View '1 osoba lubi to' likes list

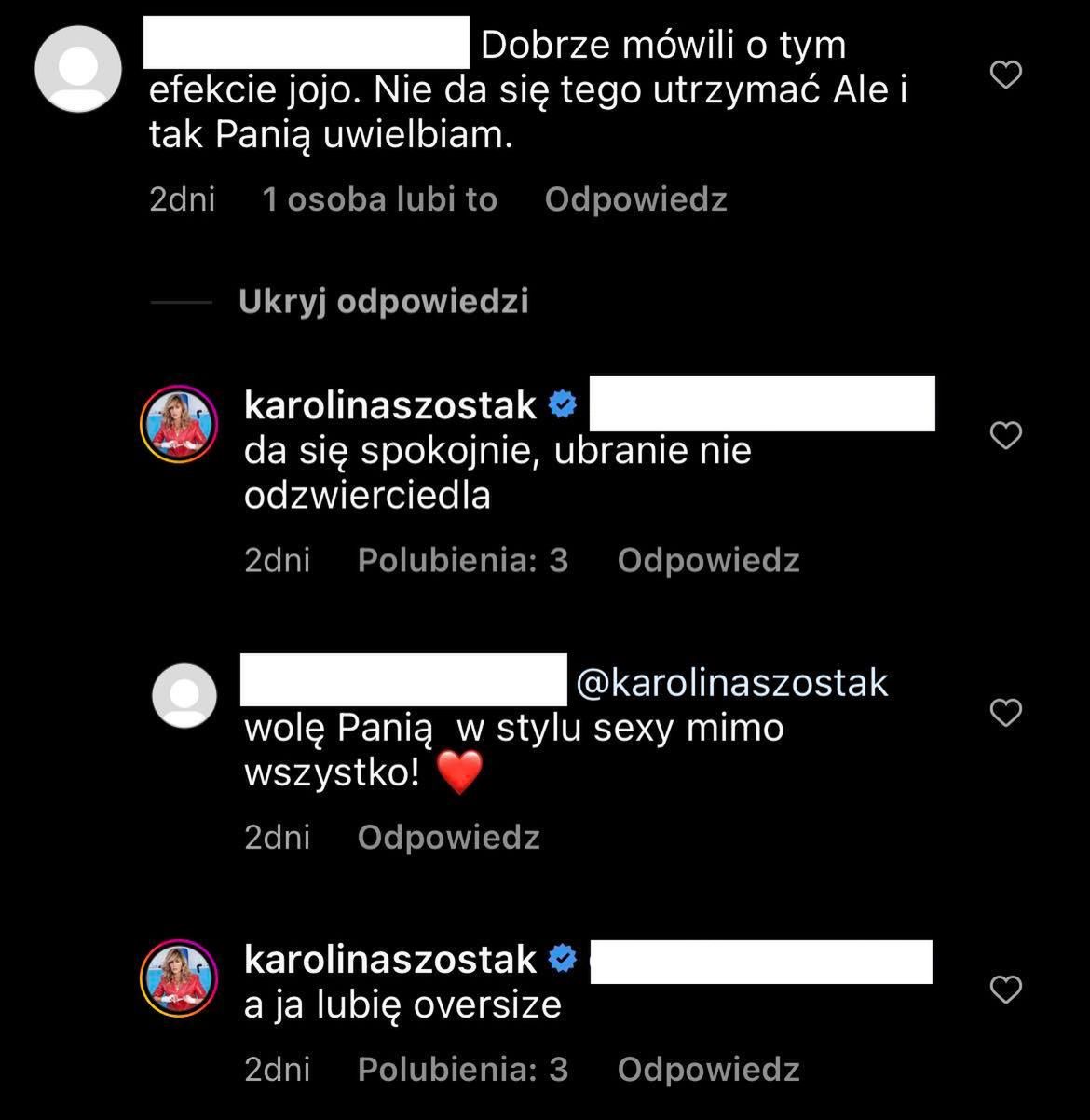(x=379, y=199)
